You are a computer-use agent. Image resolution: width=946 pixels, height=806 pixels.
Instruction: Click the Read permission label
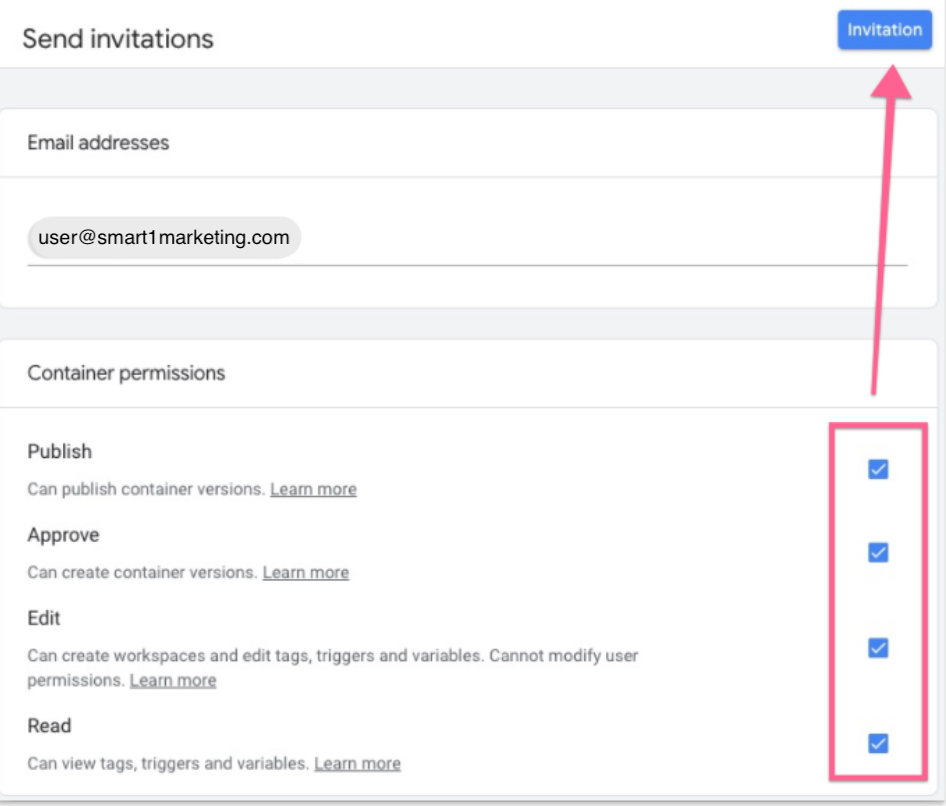click(49, 725)
